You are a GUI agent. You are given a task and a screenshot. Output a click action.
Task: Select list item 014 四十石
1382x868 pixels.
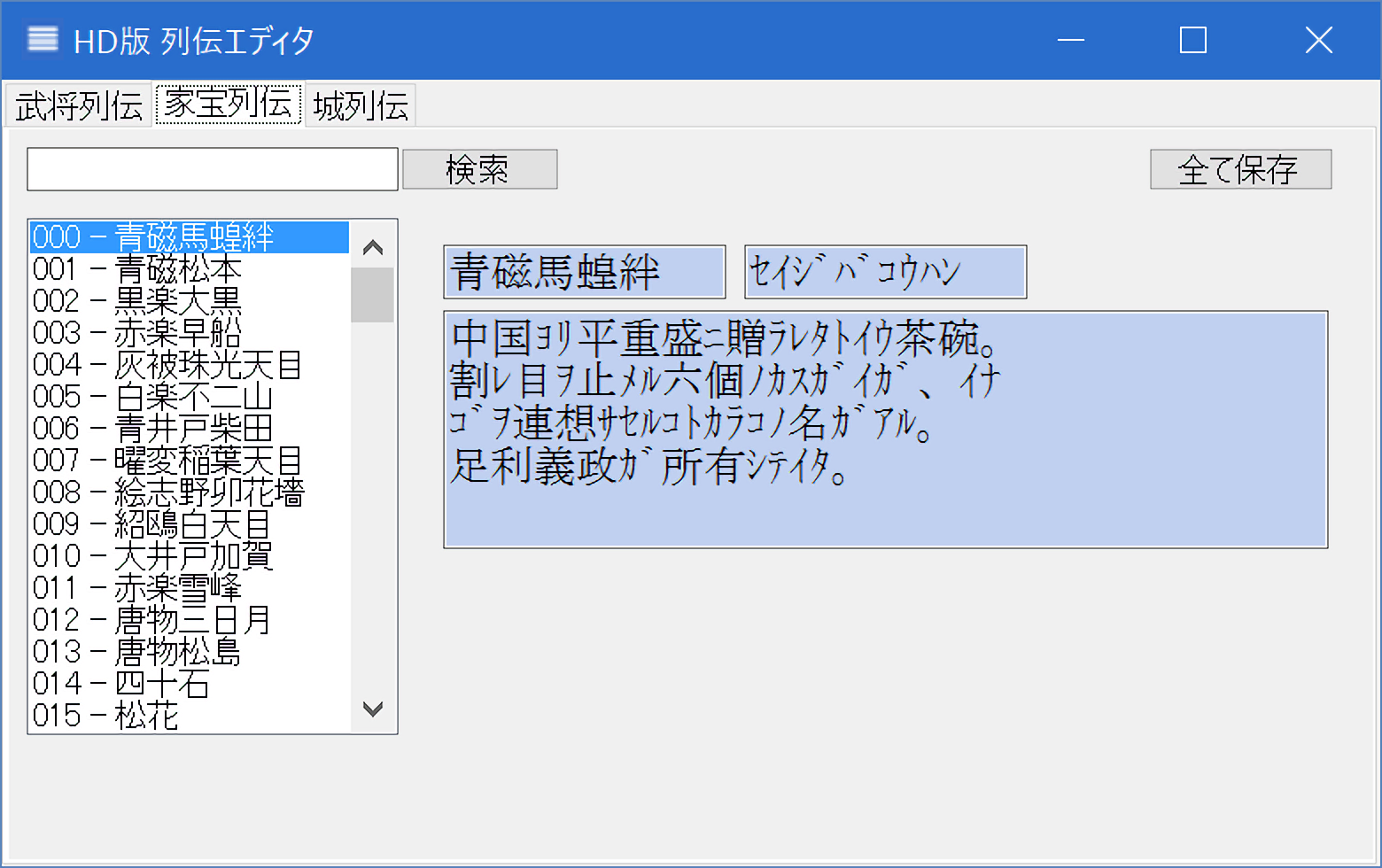tap(121, 684)
